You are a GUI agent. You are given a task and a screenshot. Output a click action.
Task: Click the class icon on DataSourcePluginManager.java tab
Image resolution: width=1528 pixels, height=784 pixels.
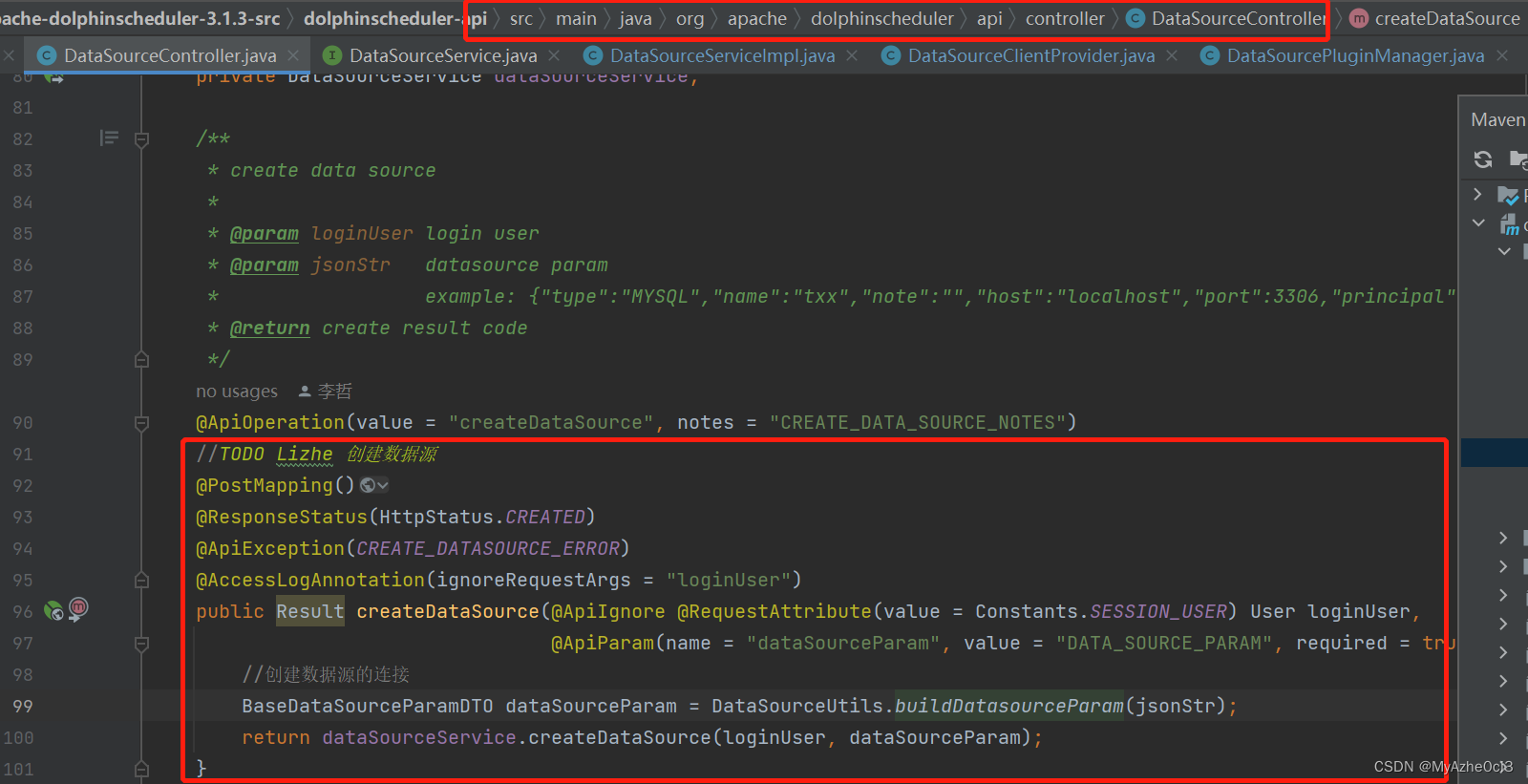pyautogui.click(x=1209, y=55)
